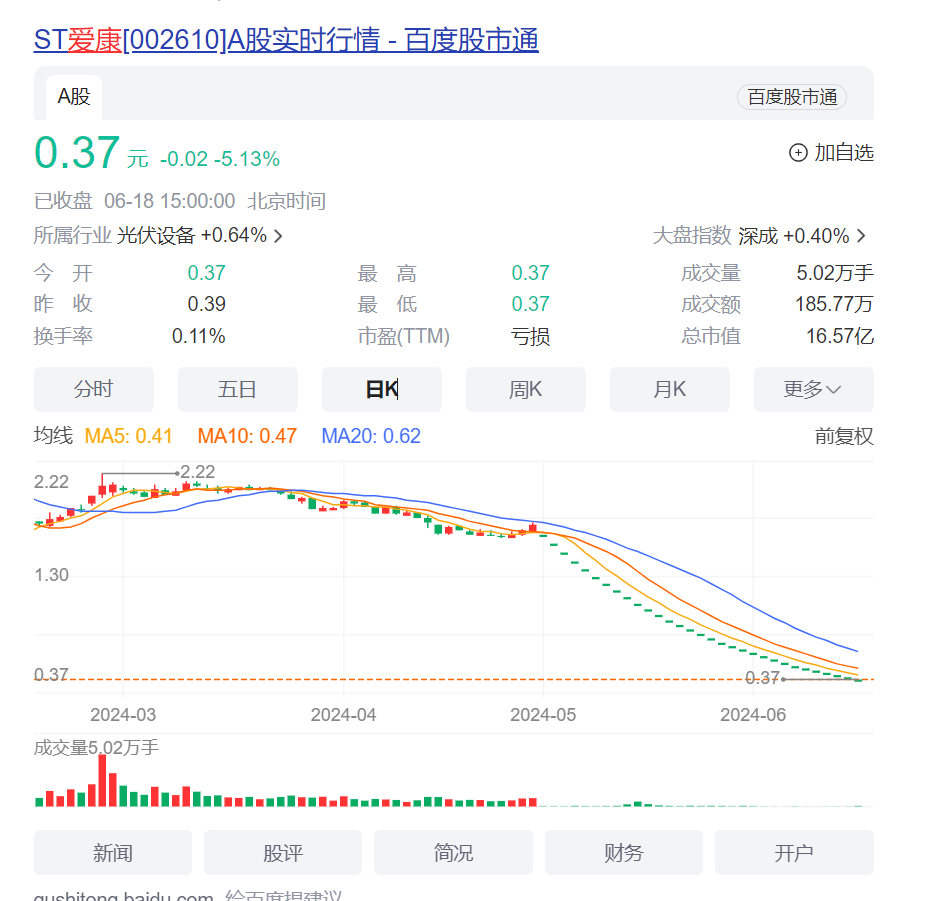
Task: Click the 均线 label
Action: pyautogui.click(x=53, y=435)
